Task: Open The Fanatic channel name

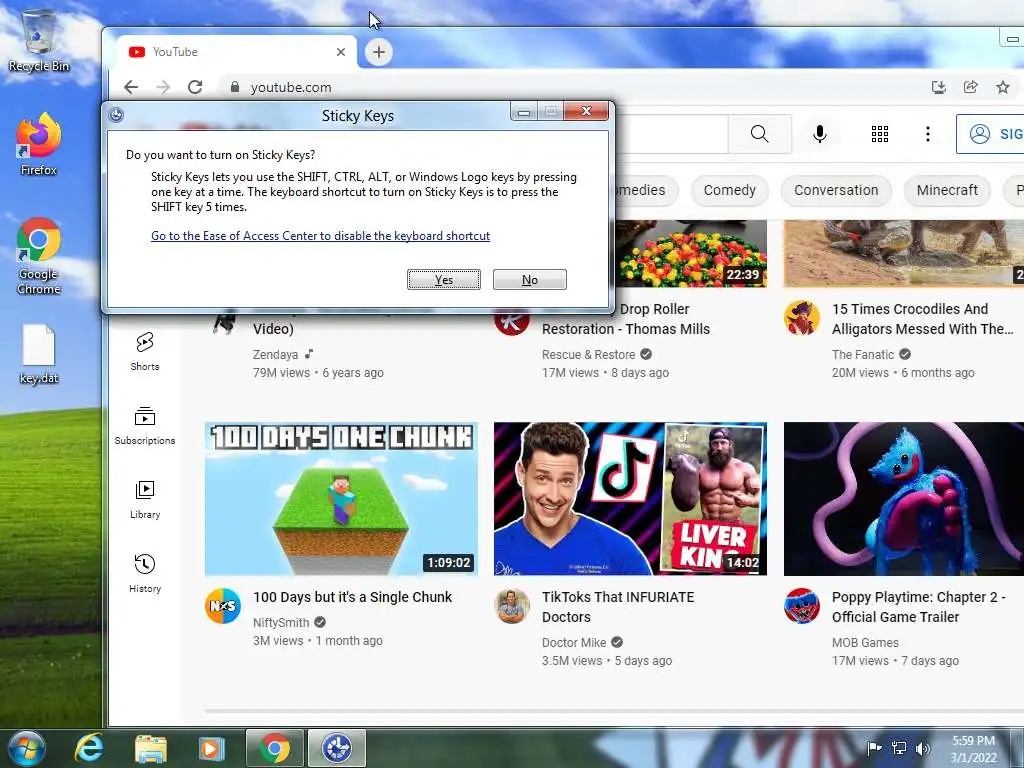Action: pos(863,355)
